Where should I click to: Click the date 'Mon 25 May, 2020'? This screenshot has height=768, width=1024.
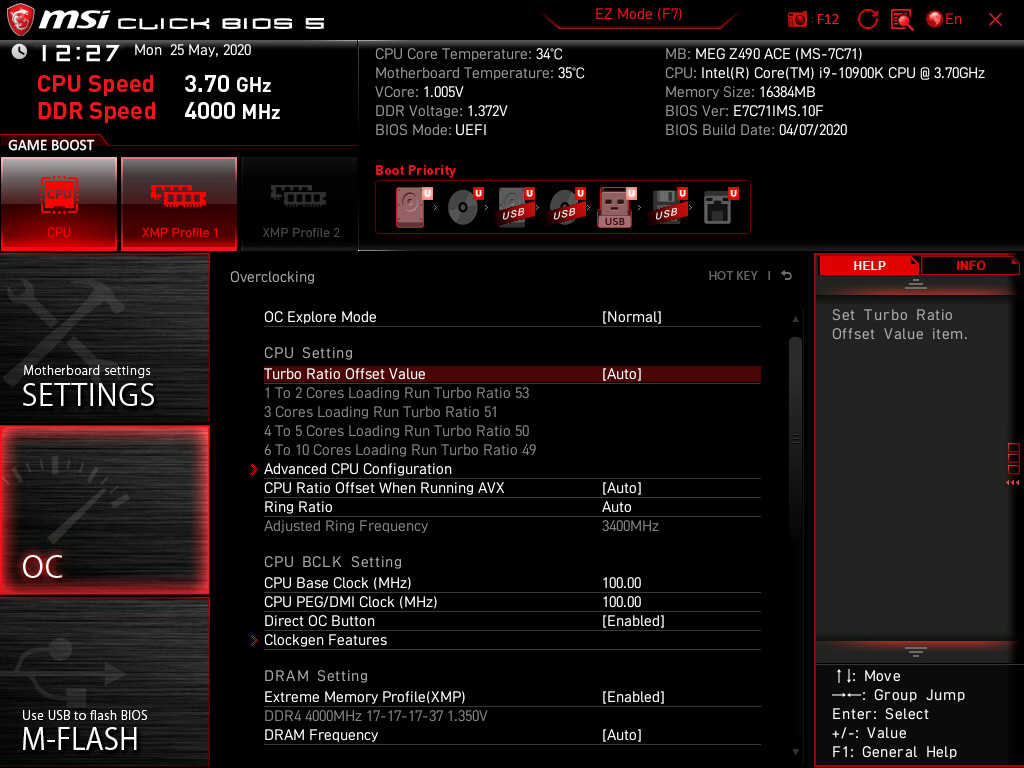pyautogui.click(x=193, y=50)
